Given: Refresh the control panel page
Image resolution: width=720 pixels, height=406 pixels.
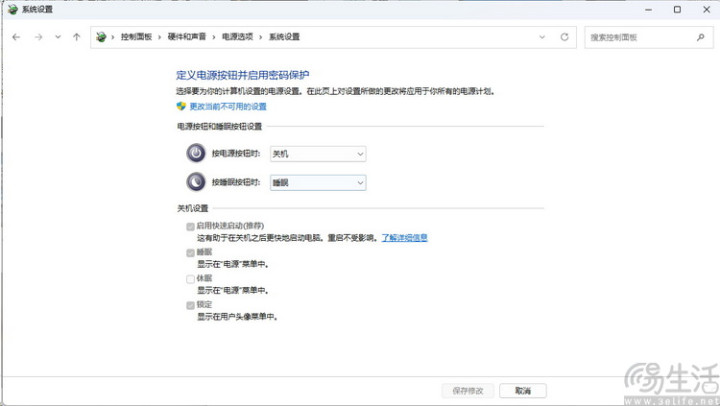Looking at the screenshot, I should coord(564,37).
